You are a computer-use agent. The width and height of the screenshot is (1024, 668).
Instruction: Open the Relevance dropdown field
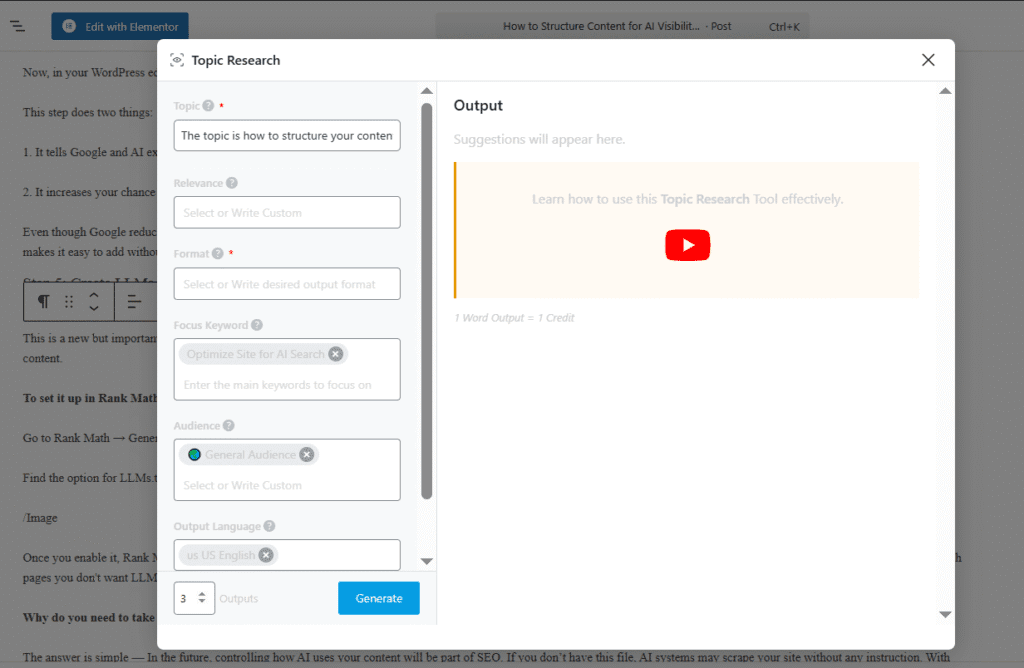pos(287,213)
